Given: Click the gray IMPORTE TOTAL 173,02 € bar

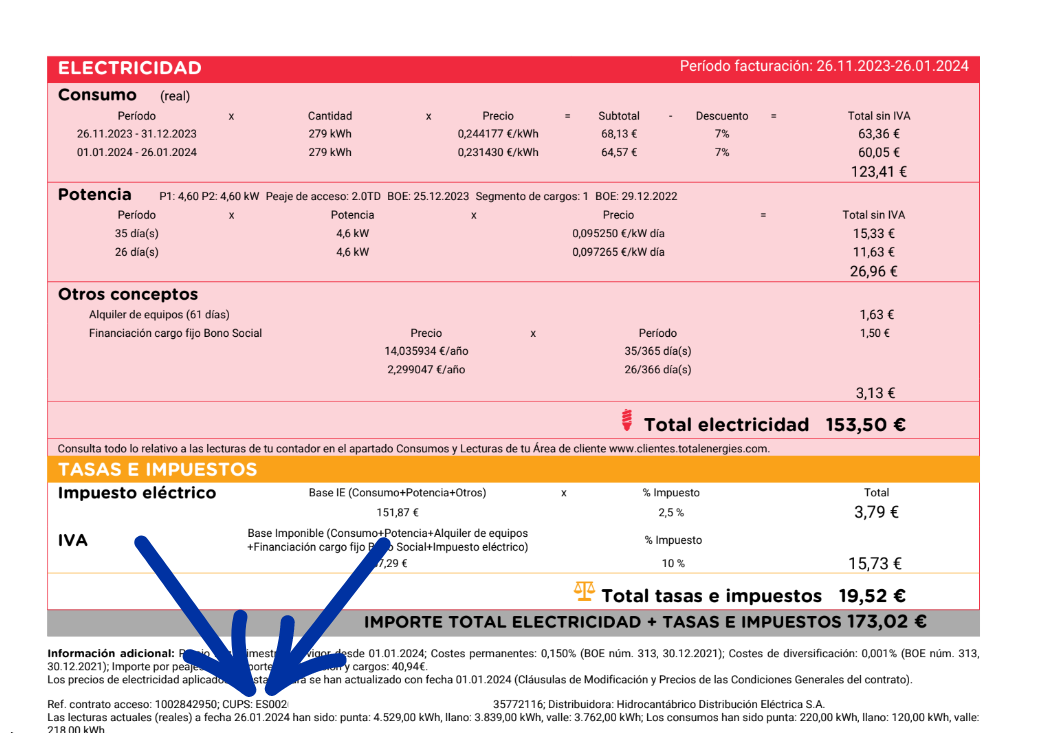Looking at the screenshot, I should click(513, 622).
